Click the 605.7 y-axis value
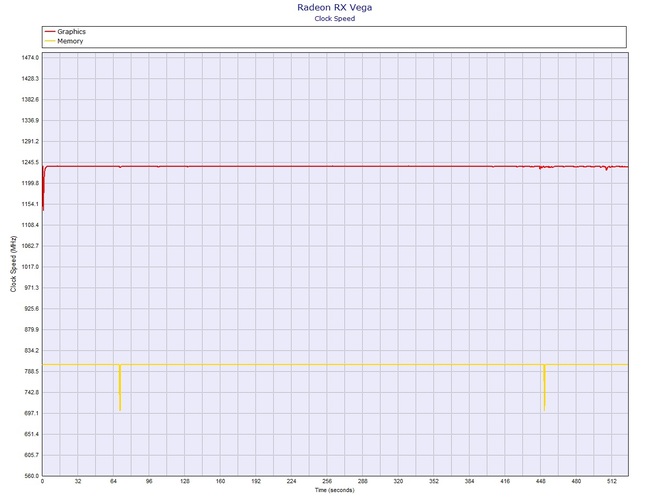This screenshot has width=670, height=502. coord(31,455)
